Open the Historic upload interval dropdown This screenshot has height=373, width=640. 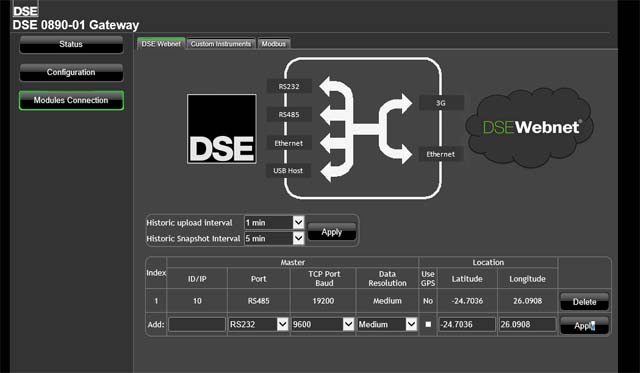(274, 222)
